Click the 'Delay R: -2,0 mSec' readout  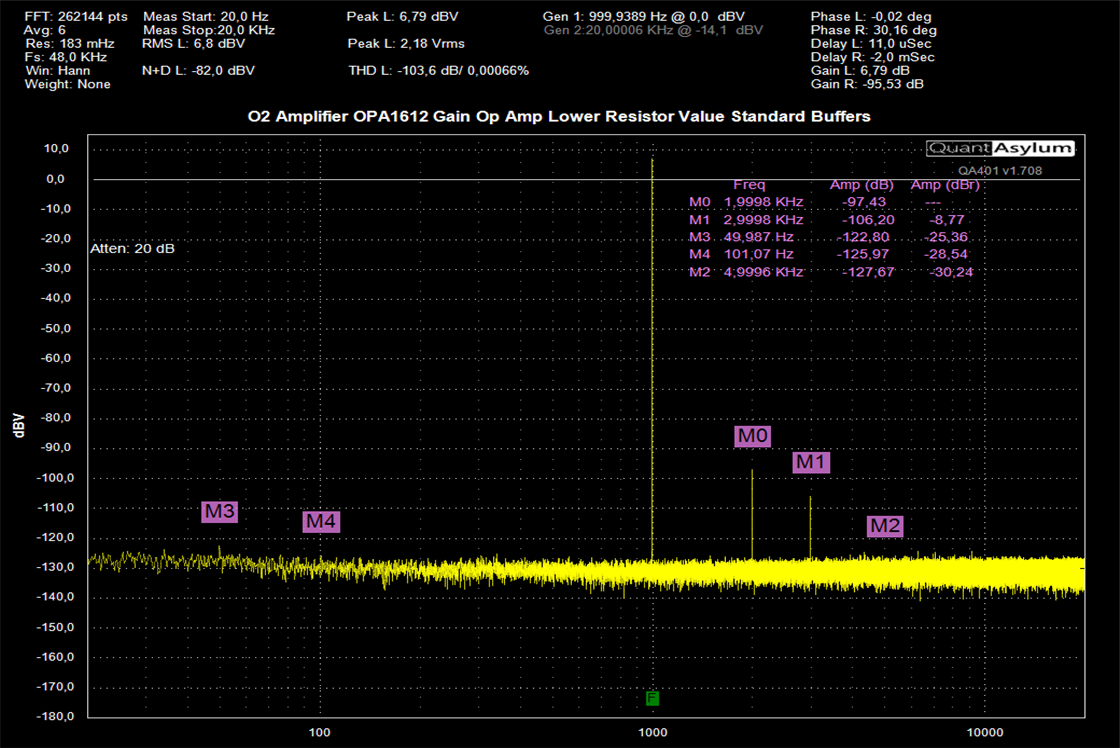(x=872, y=57)
